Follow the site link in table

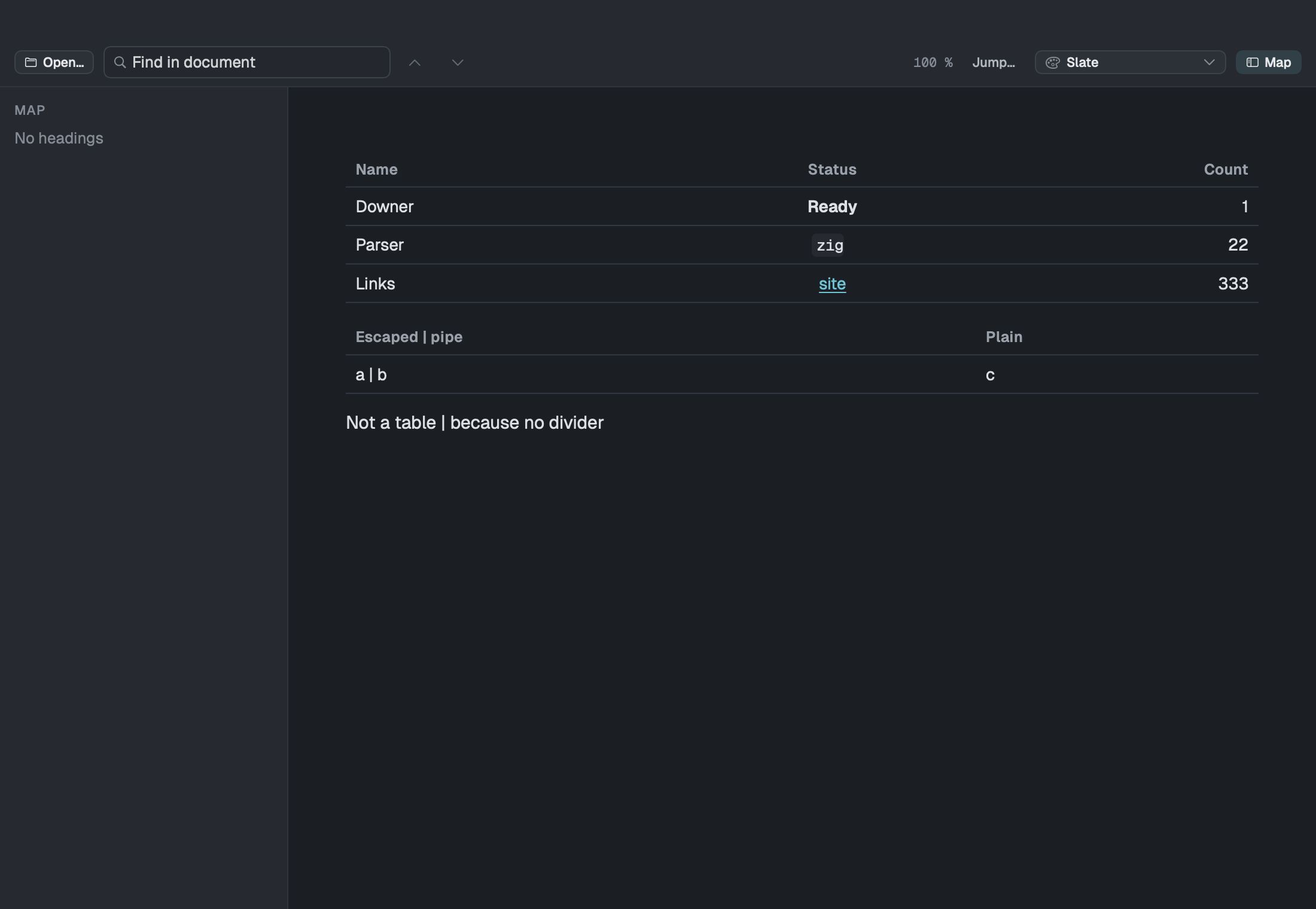832,283
